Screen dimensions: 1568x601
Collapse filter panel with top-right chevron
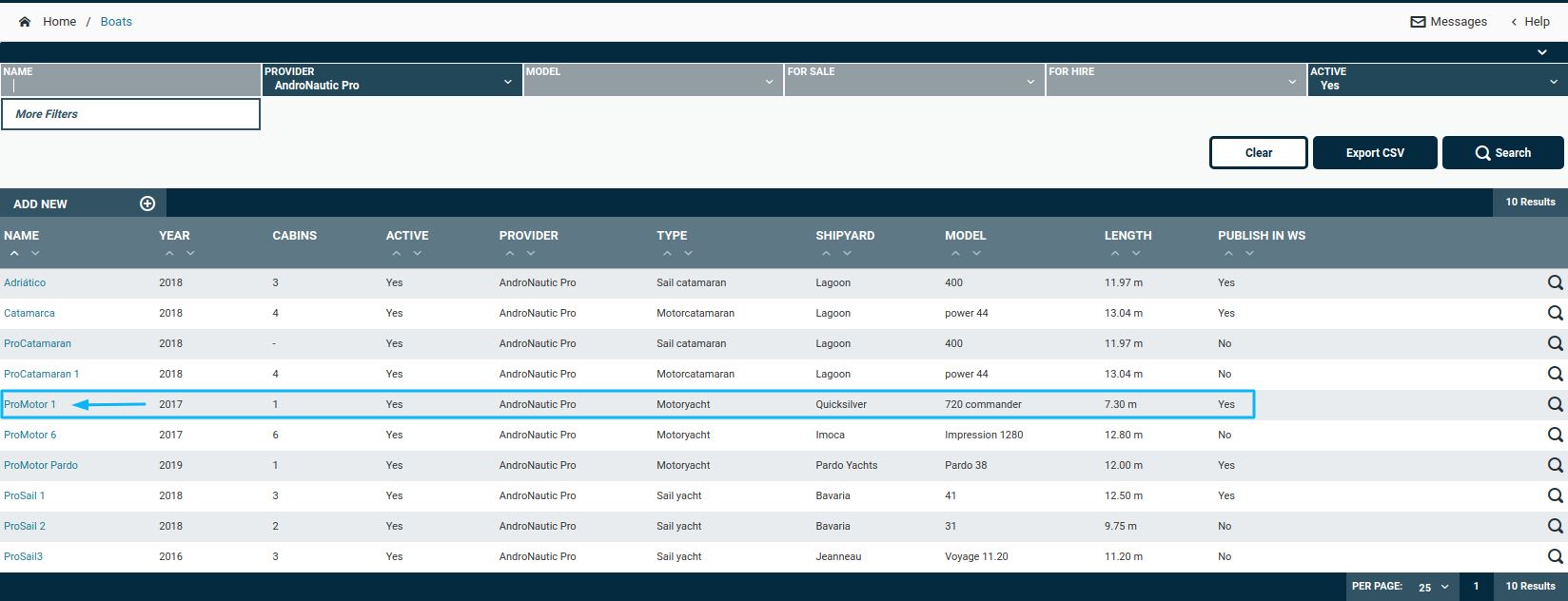1542,52
